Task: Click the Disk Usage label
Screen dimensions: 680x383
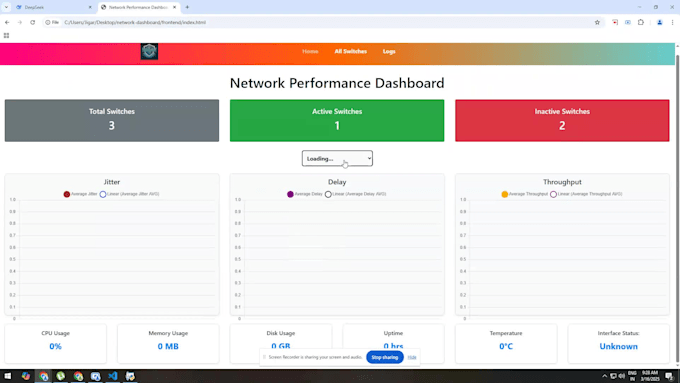Action: (281, 333)
